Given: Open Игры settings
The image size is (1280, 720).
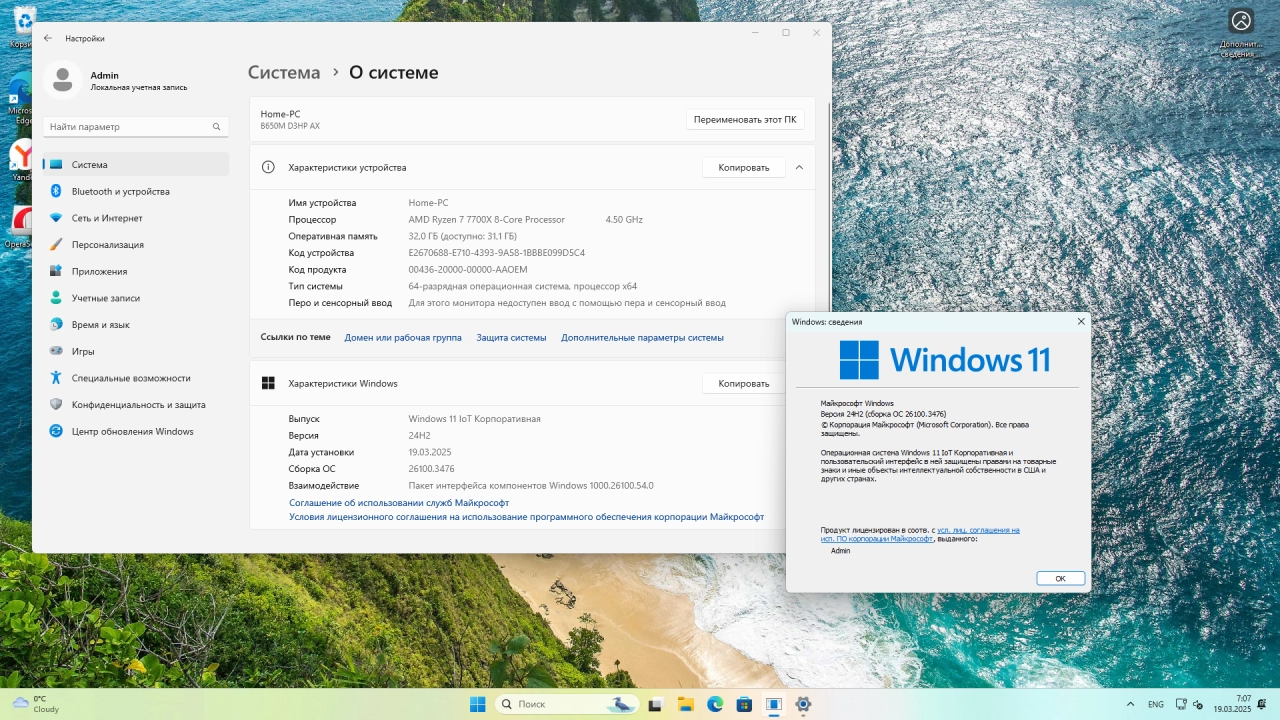Looking at the screenshot, I should [x=136, y=351].
